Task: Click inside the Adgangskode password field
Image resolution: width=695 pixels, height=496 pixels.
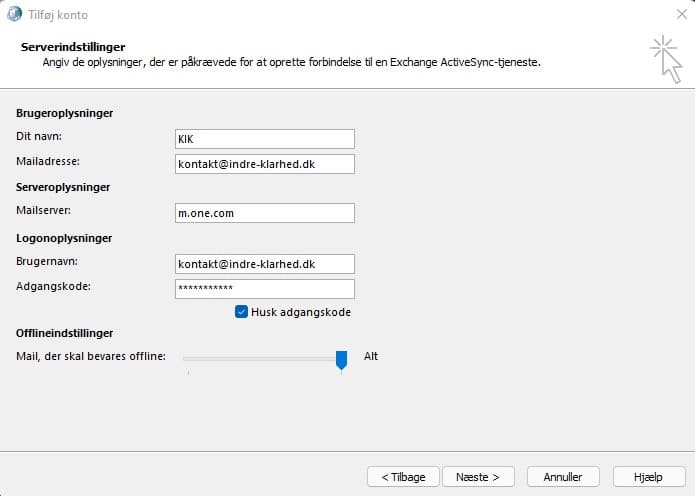Action: click(x=264, y=288)
